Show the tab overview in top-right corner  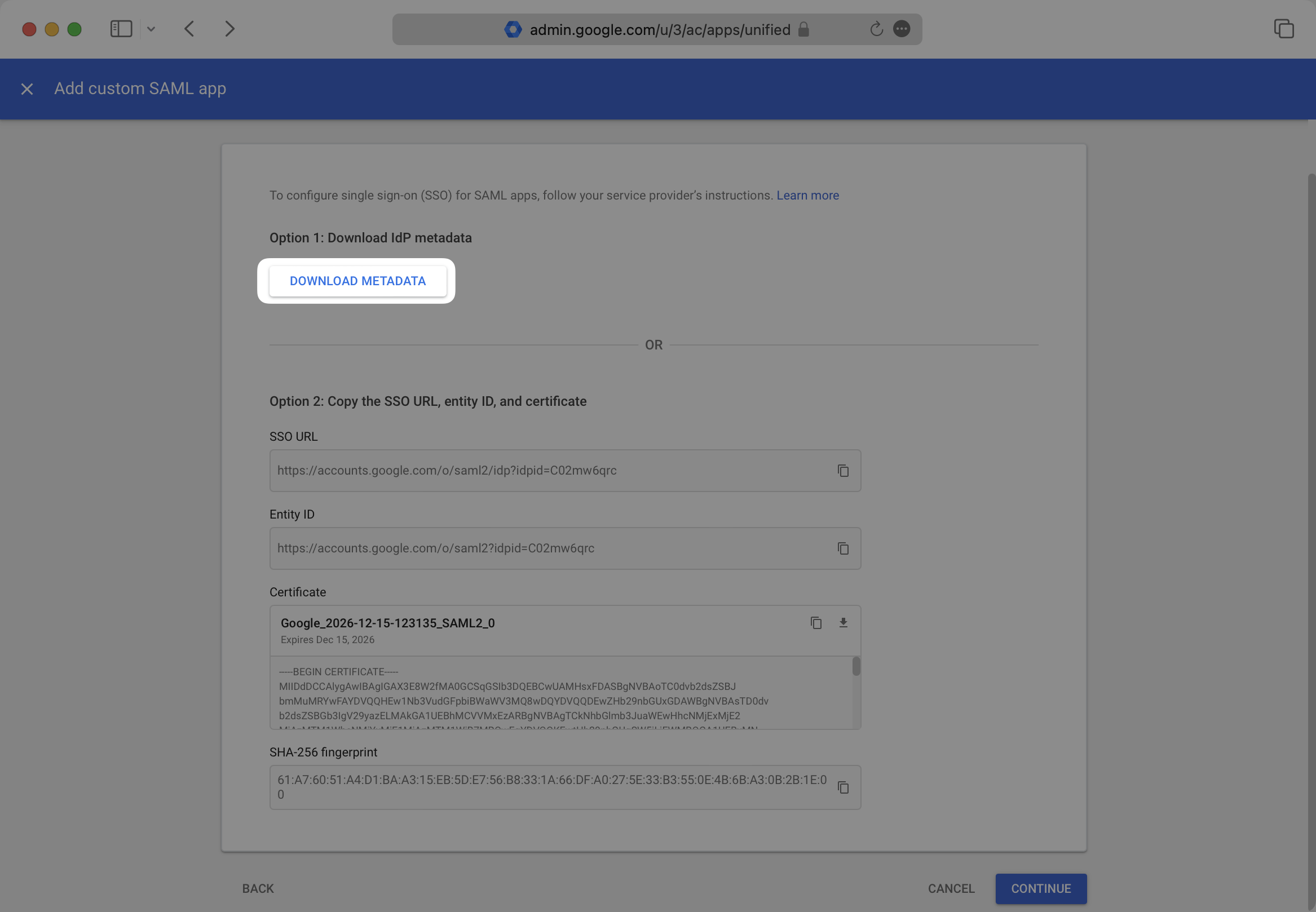(x=1284, y=29)
